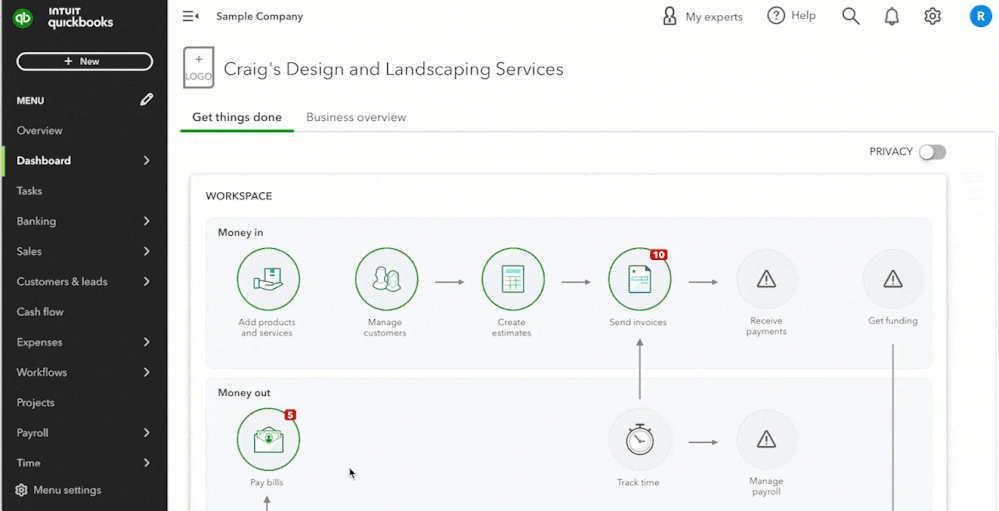Expand the Sales submenu chevron
This screenshot has width=999, height=511.
(147, 251)
